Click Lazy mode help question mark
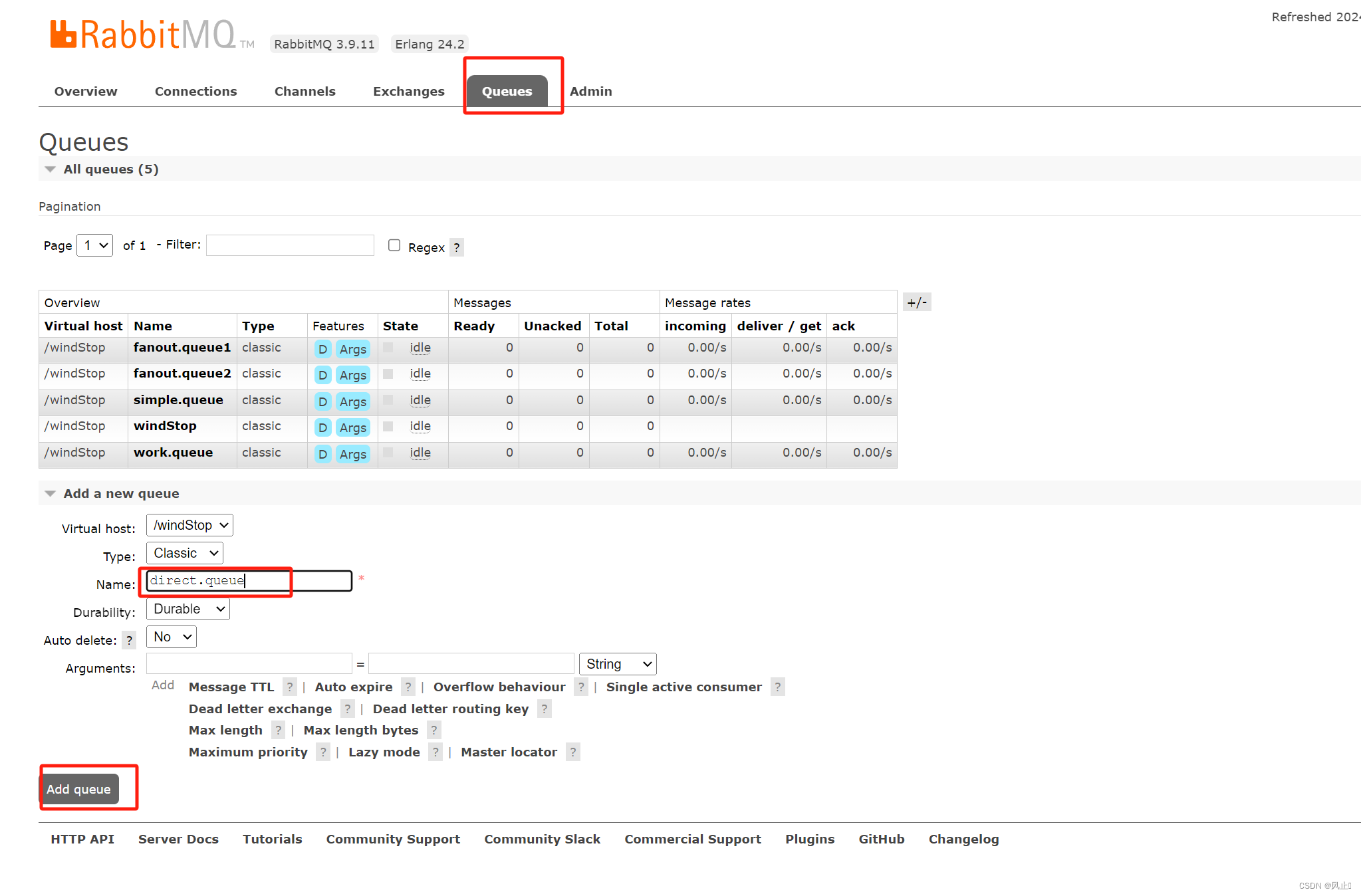Image resolution: width=1361 pixels, height=896 pixels. click(435, 752)
